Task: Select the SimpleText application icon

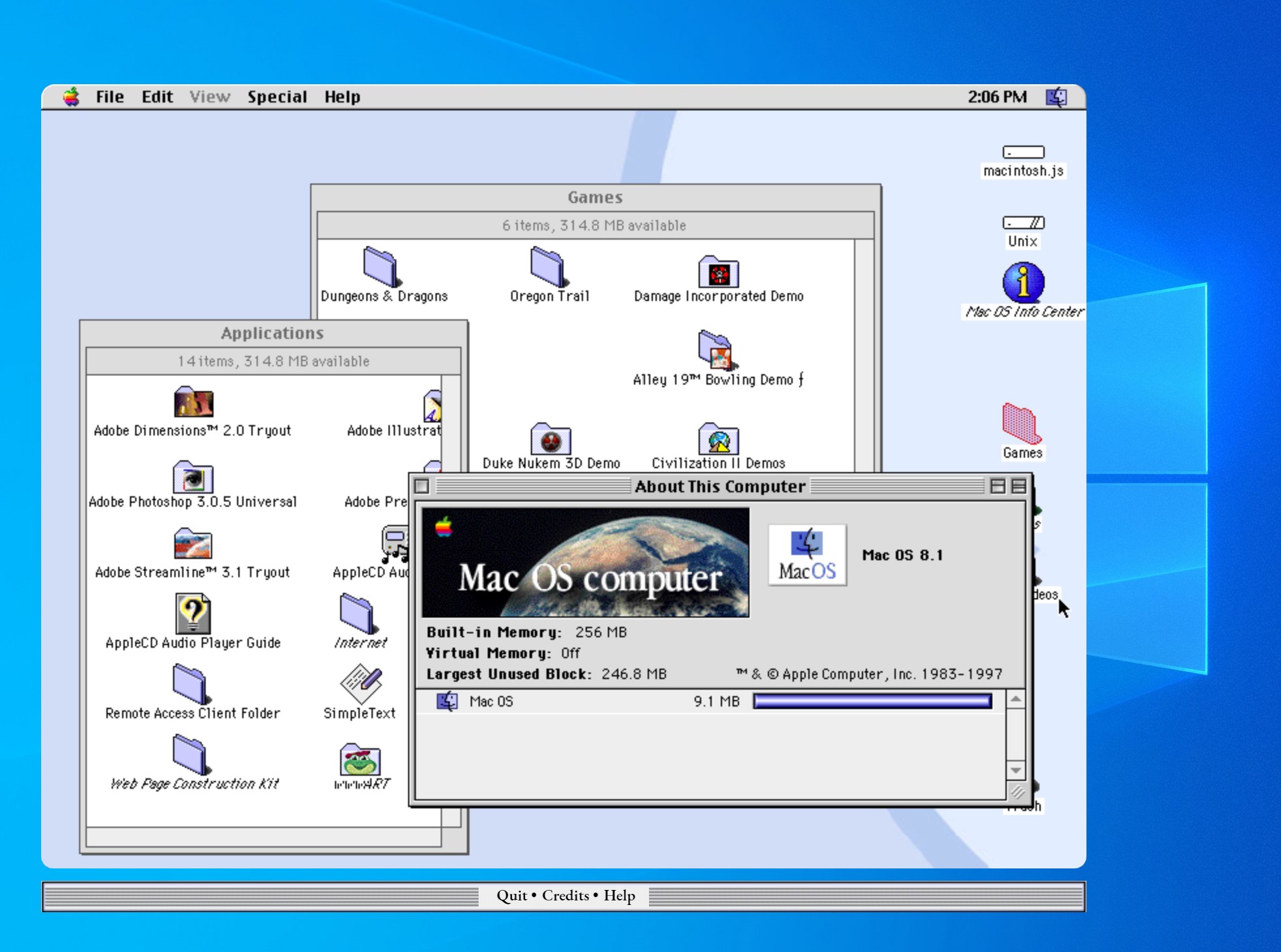Action: pyautogui.click(x=360, y=684)
